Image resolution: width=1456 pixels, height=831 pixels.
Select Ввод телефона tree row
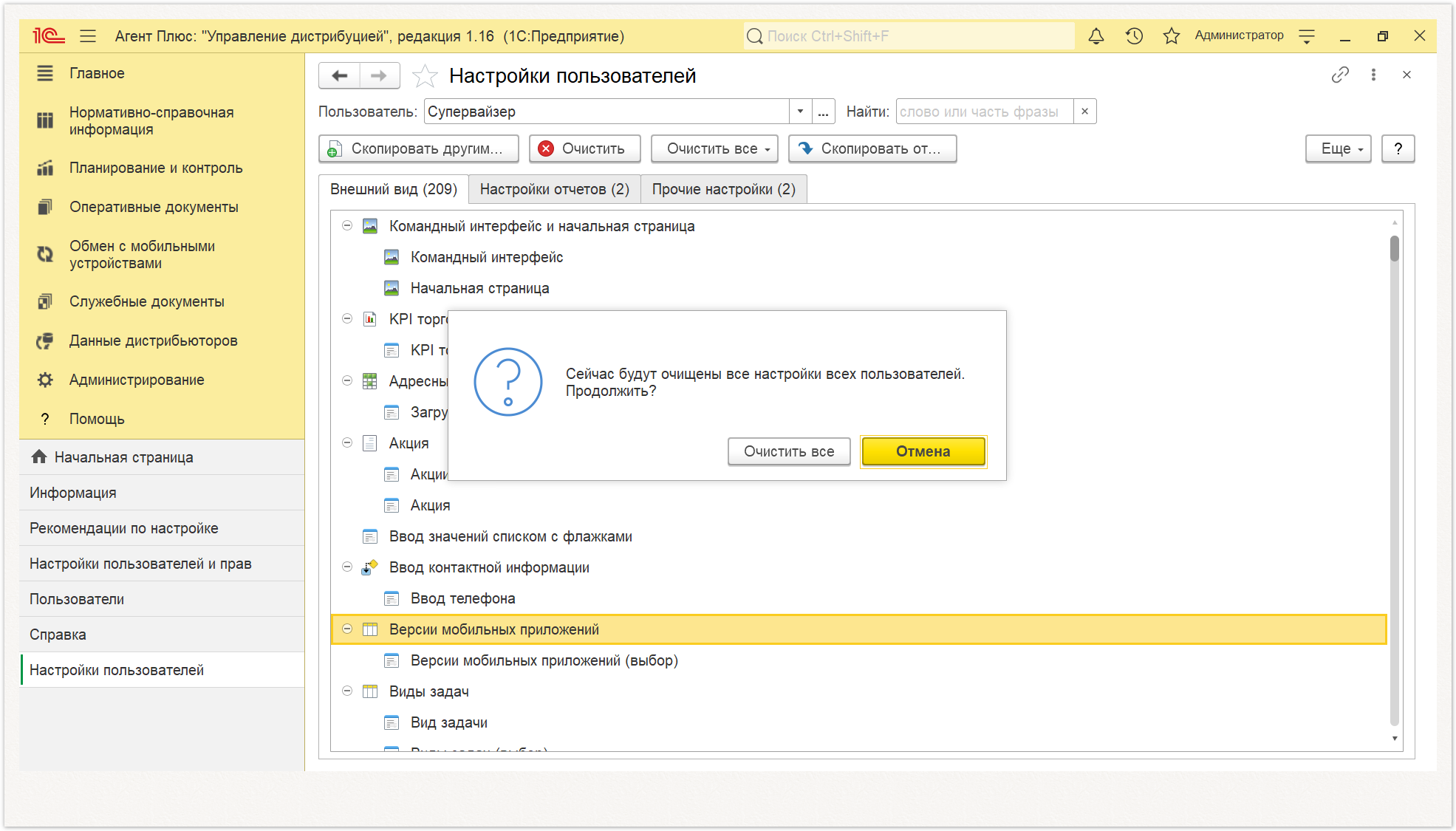858,598
